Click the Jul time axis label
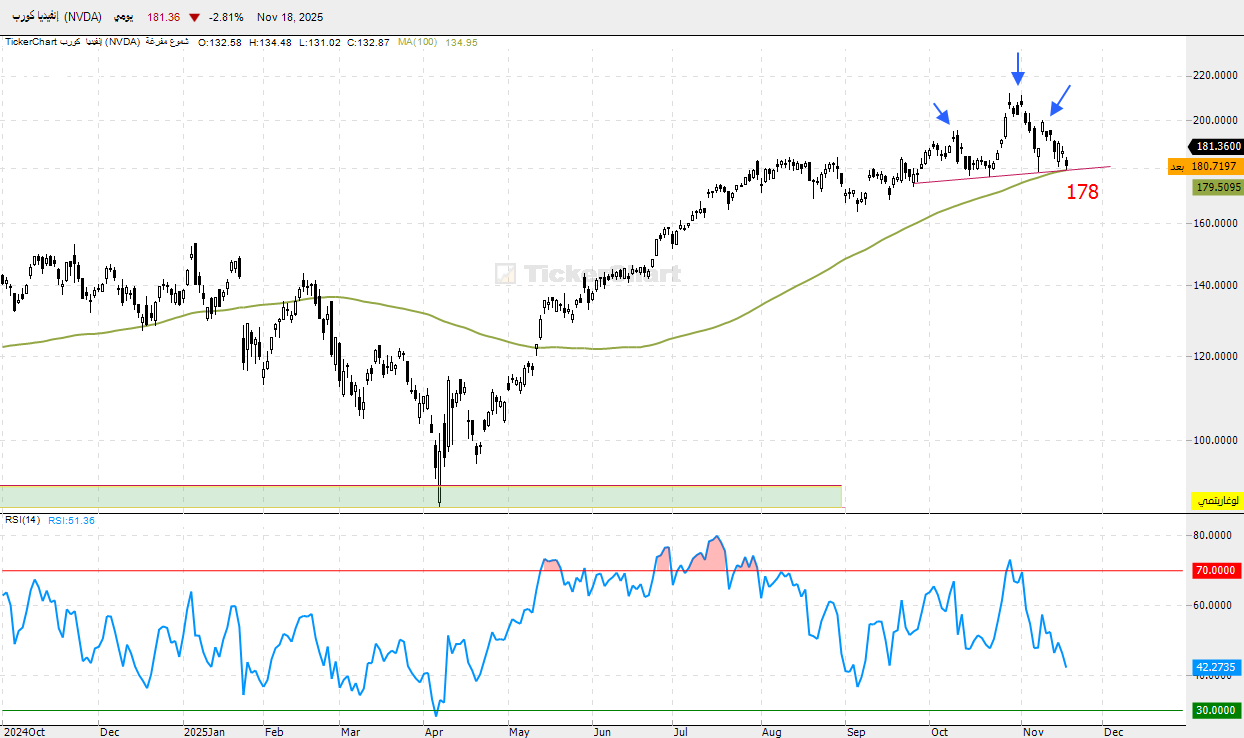The height and width of the screenshot is (738, 1244). pyautogui.click(x=683, y=731)
